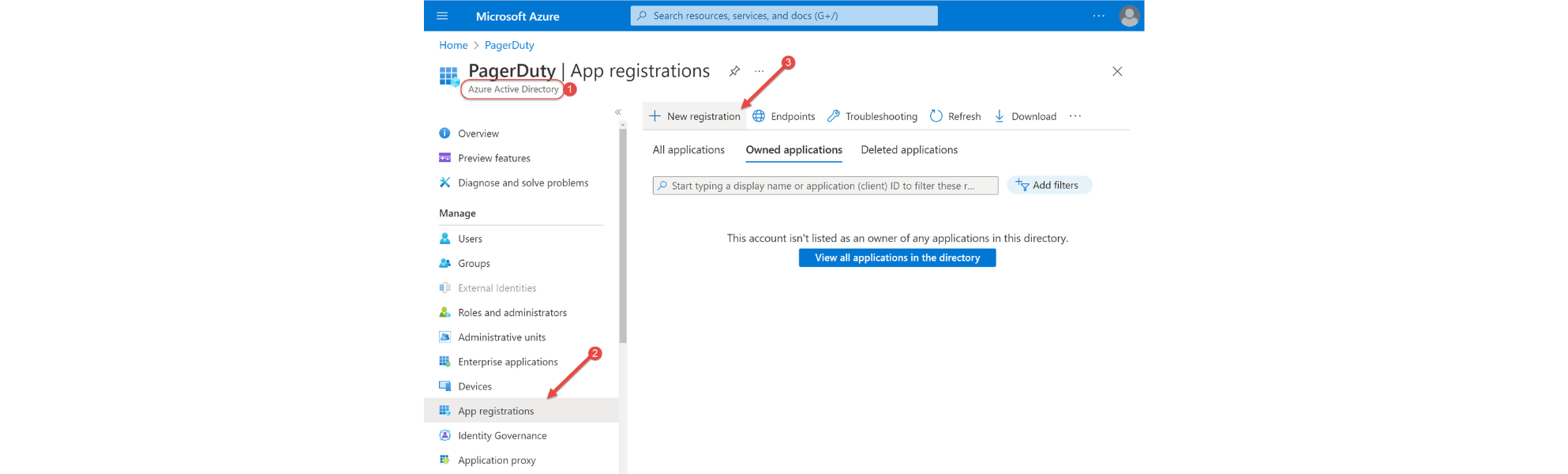Click the Diagnose and solve problems icon
Viewport: 1568px width, 474px height.
(445, 182)
